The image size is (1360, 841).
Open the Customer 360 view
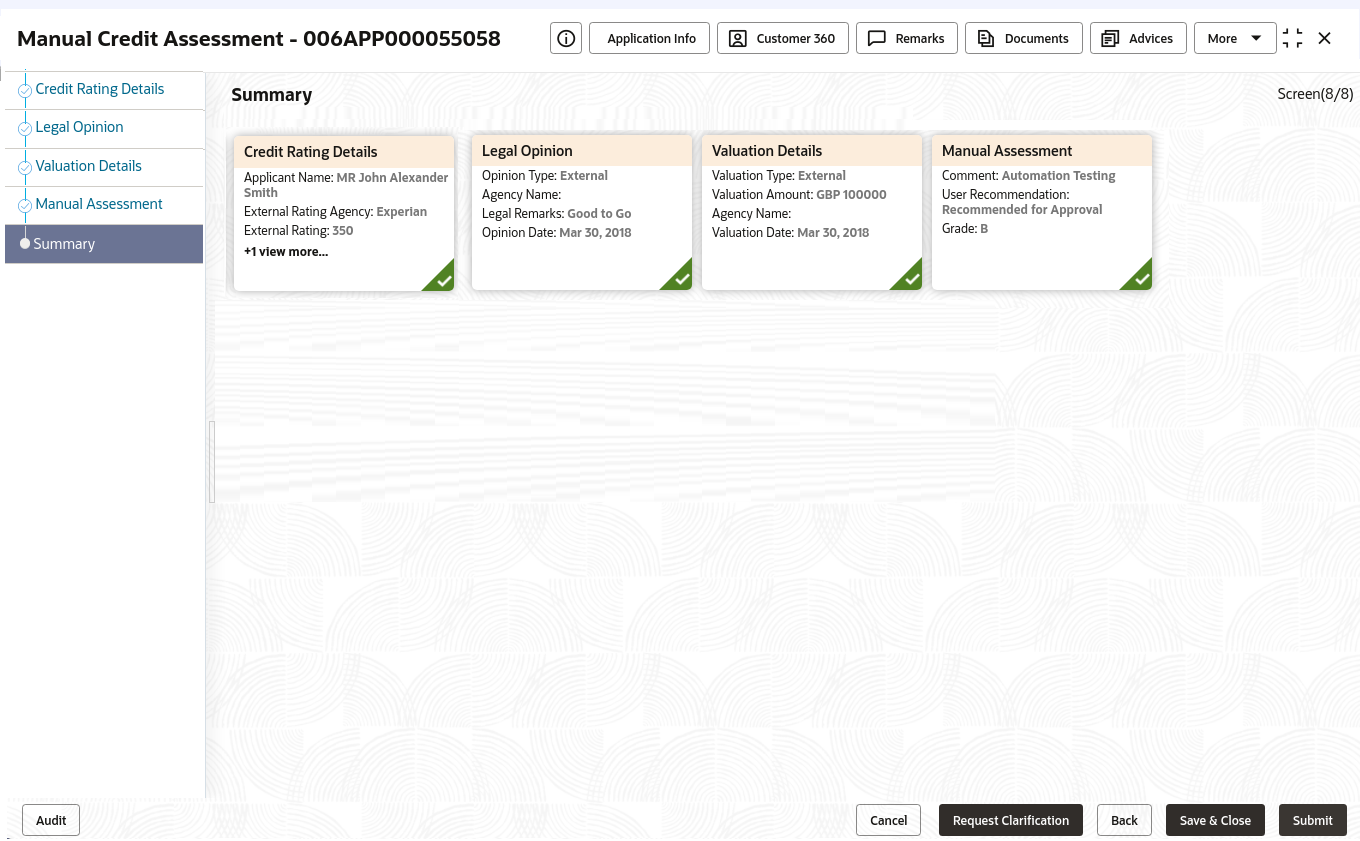783,38
